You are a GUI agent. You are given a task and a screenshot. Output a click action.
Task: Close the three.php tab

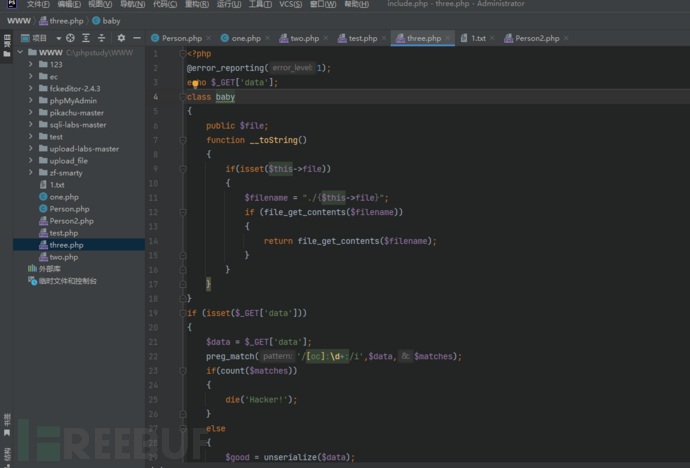tap(448, 38)
